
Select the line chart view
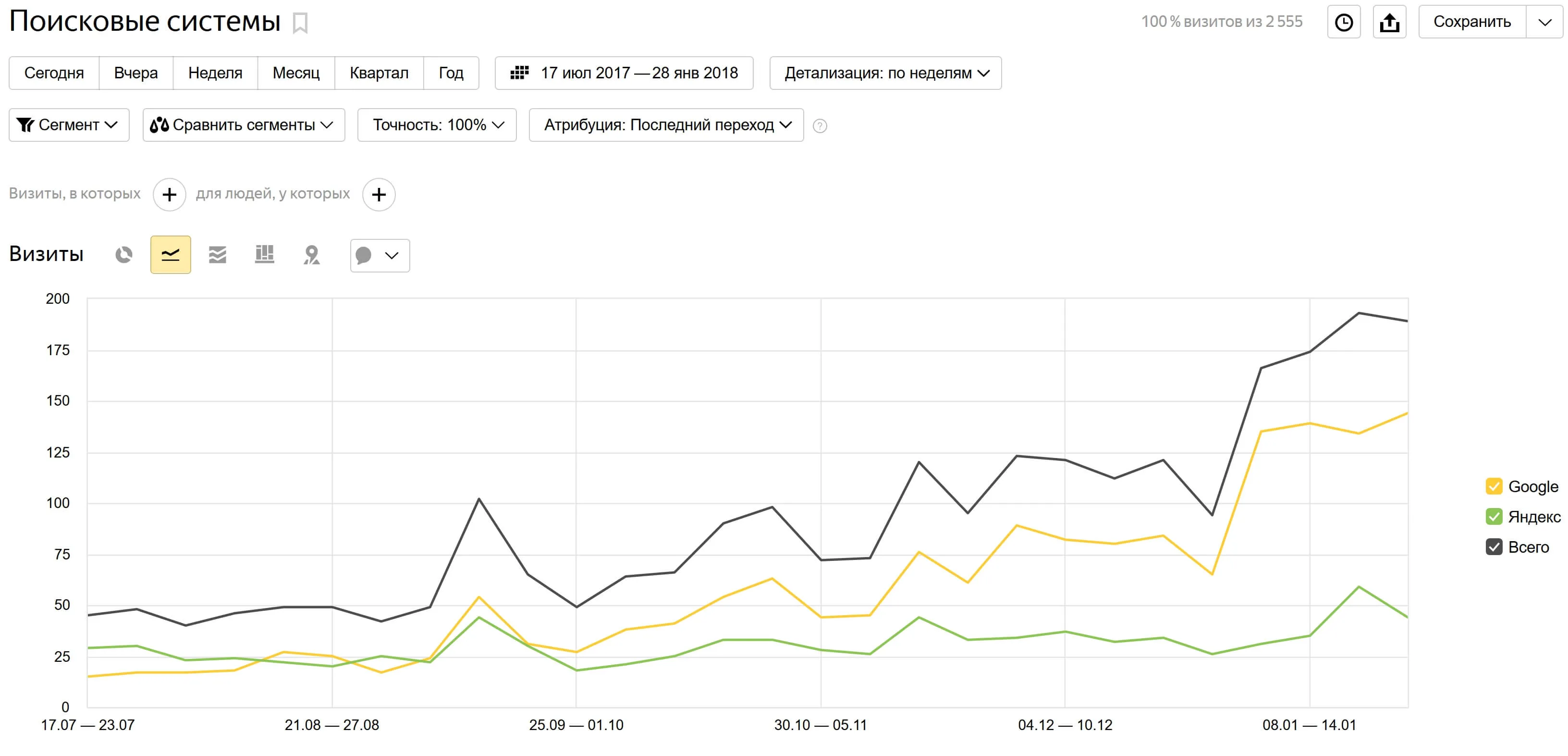tap(171, 255)
